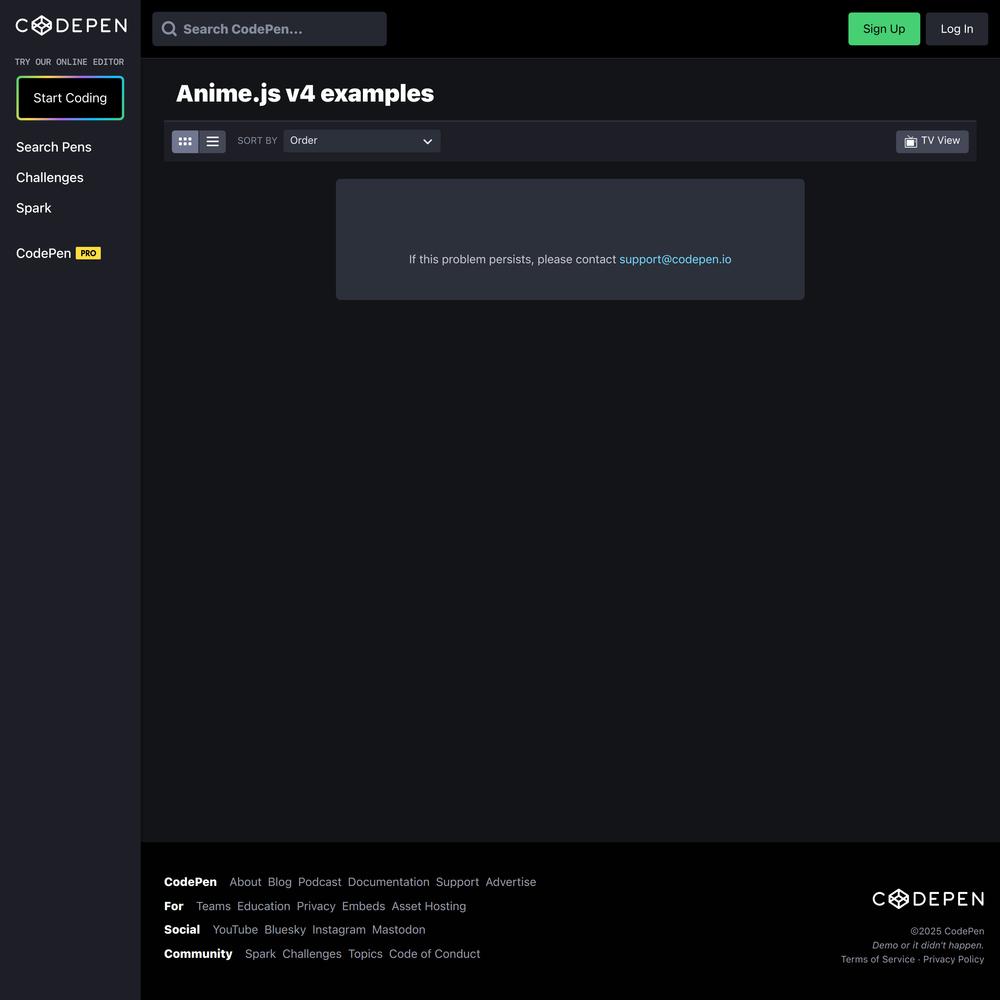The image size is (1000, 1000).
Task: Open the Education footer link
Action: pyautogui.click(x=263, y=906)
